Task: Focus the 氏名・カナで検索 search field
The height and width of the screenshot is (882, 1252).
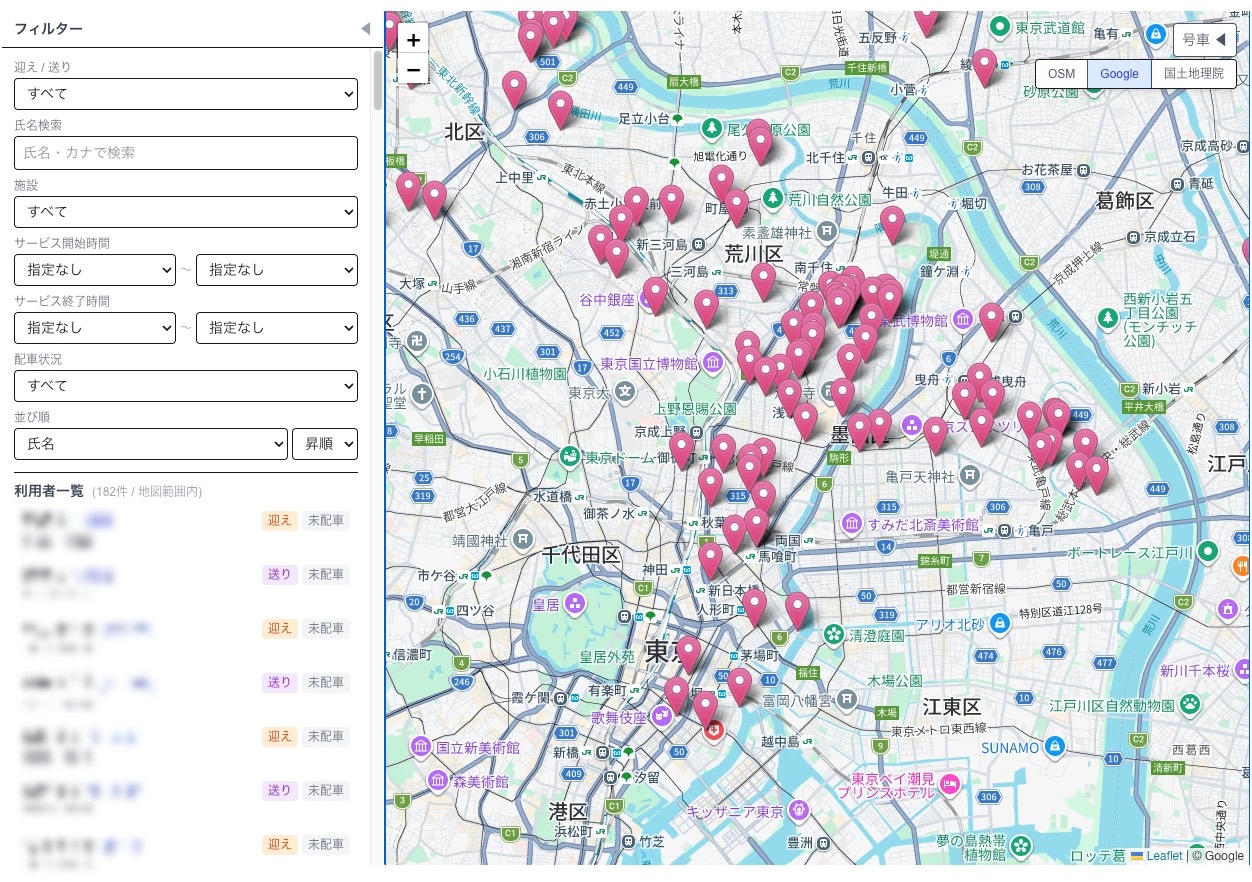Action: (x=186, y=153)
